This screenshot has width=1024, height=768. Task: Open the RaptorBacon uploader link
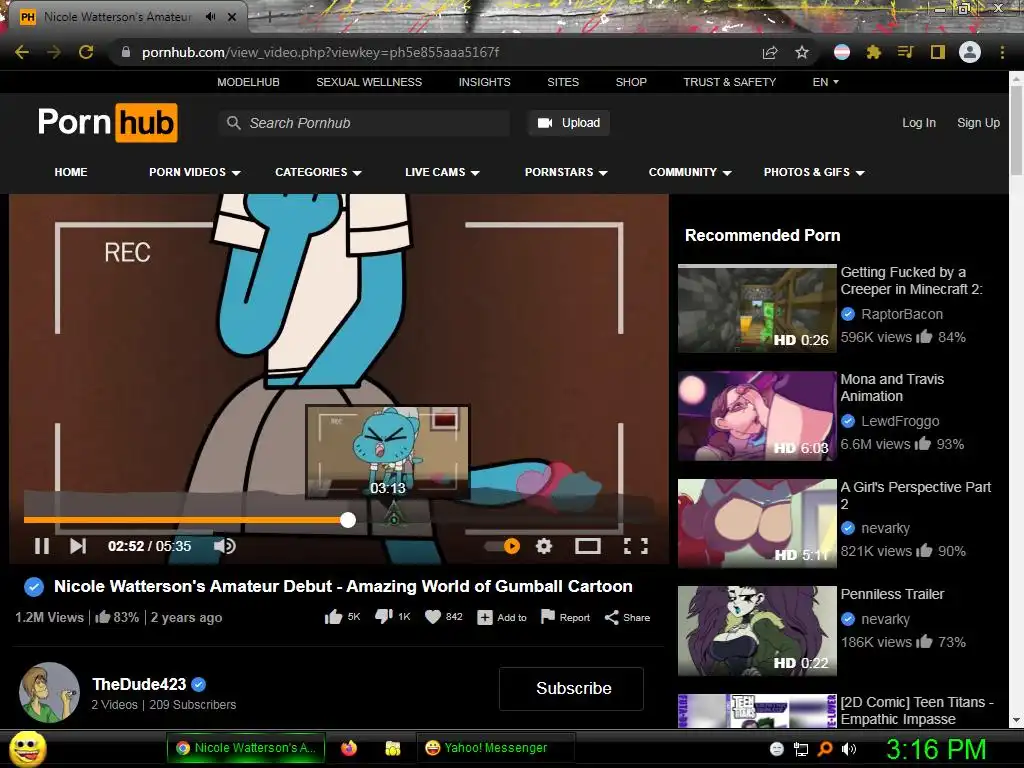(902, 314)
